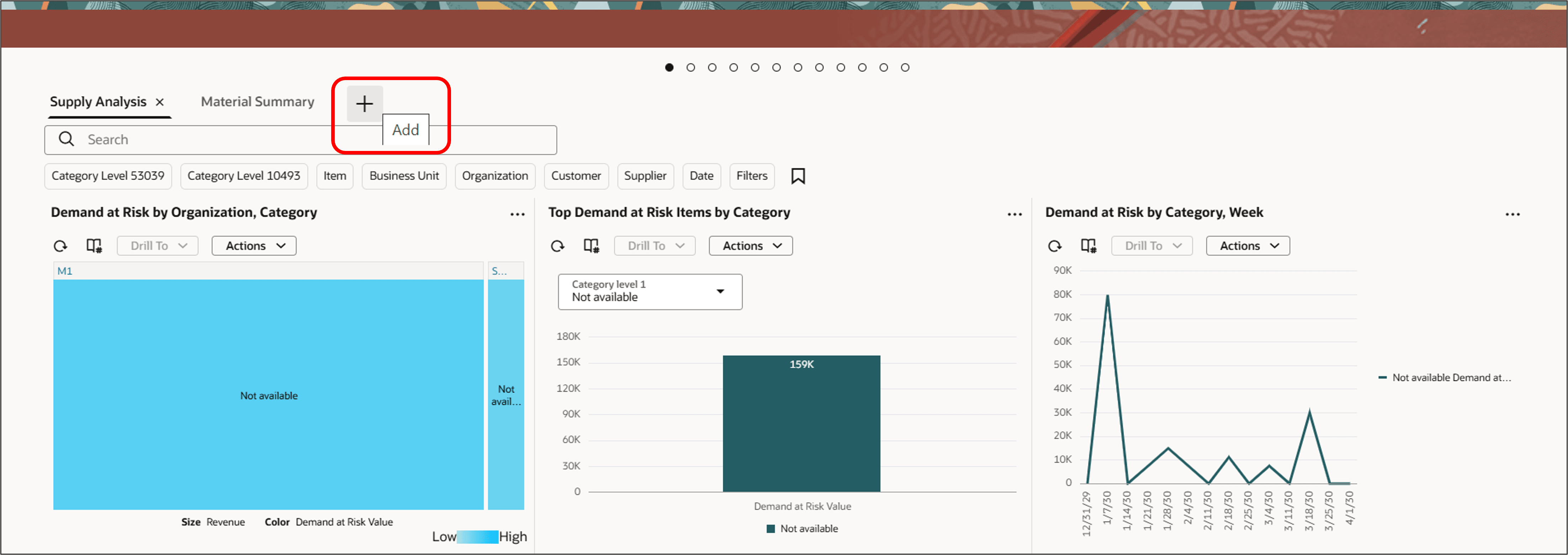This screenshot has height=555, width=1568.
Task: Expand Actions dropdown in Organization, Category panel
Action: click(x=254, y=246)
